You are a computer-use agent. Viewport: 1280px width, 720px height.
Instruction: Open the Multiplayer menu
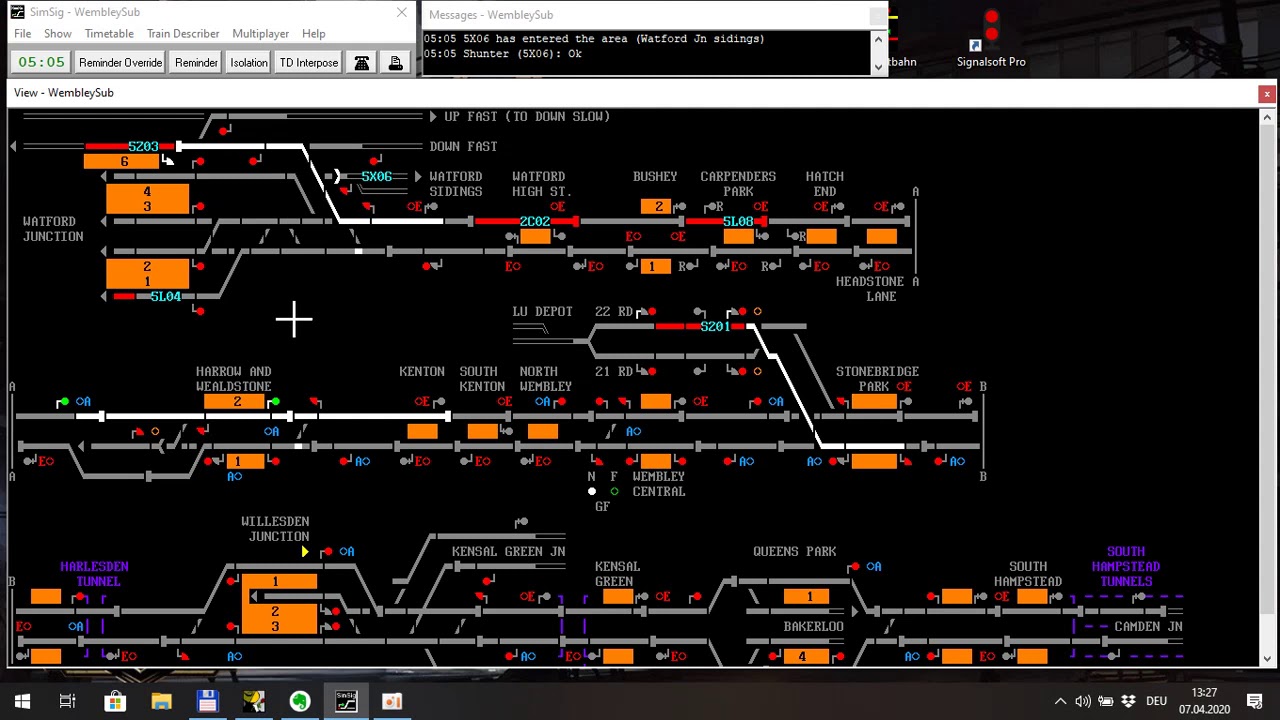[261, 33]
